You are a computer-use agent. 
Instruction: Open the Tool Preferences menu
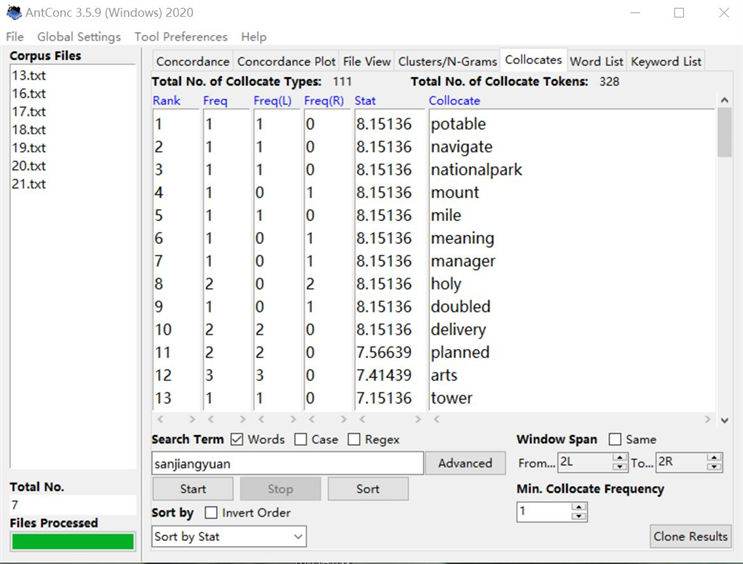(x=181, y=37)
